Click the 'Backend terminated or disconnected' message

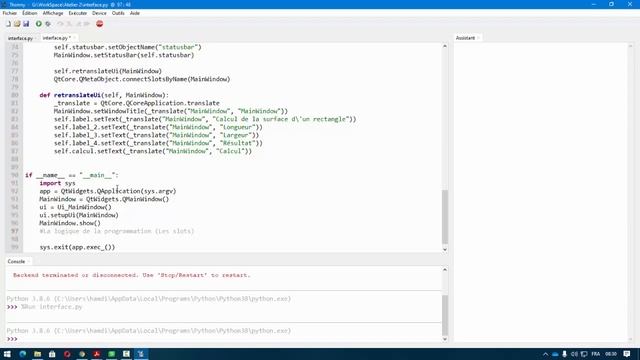[x=131, y=275]
